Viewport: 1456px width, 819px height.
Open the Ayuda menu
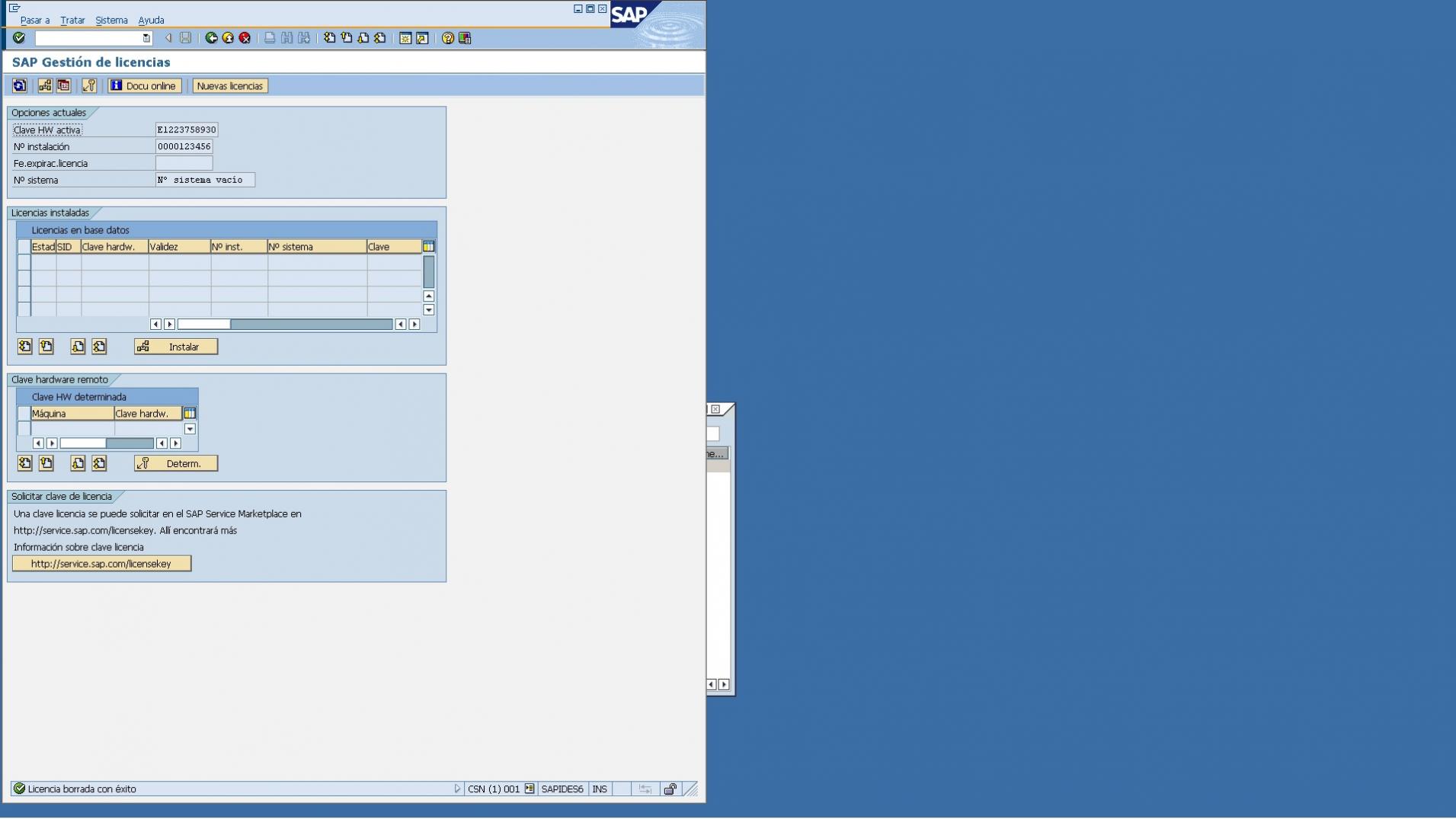click(151, 21)
